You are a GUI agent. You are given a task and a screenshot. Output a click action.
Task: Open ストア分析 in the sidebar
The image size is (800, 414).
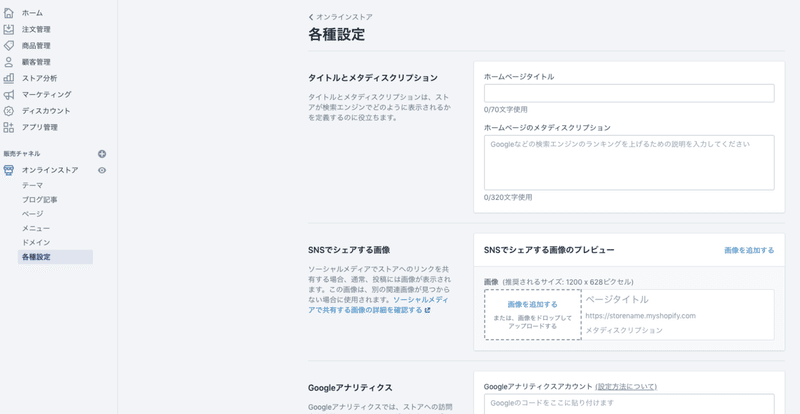pyautogui.click(x=39, y=78)
